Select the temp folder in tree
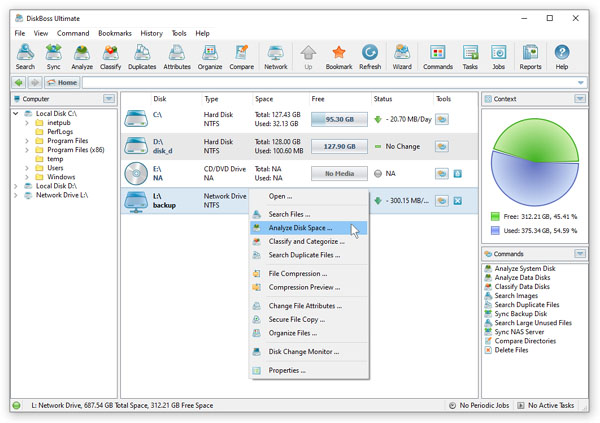 tap(55, 159)
